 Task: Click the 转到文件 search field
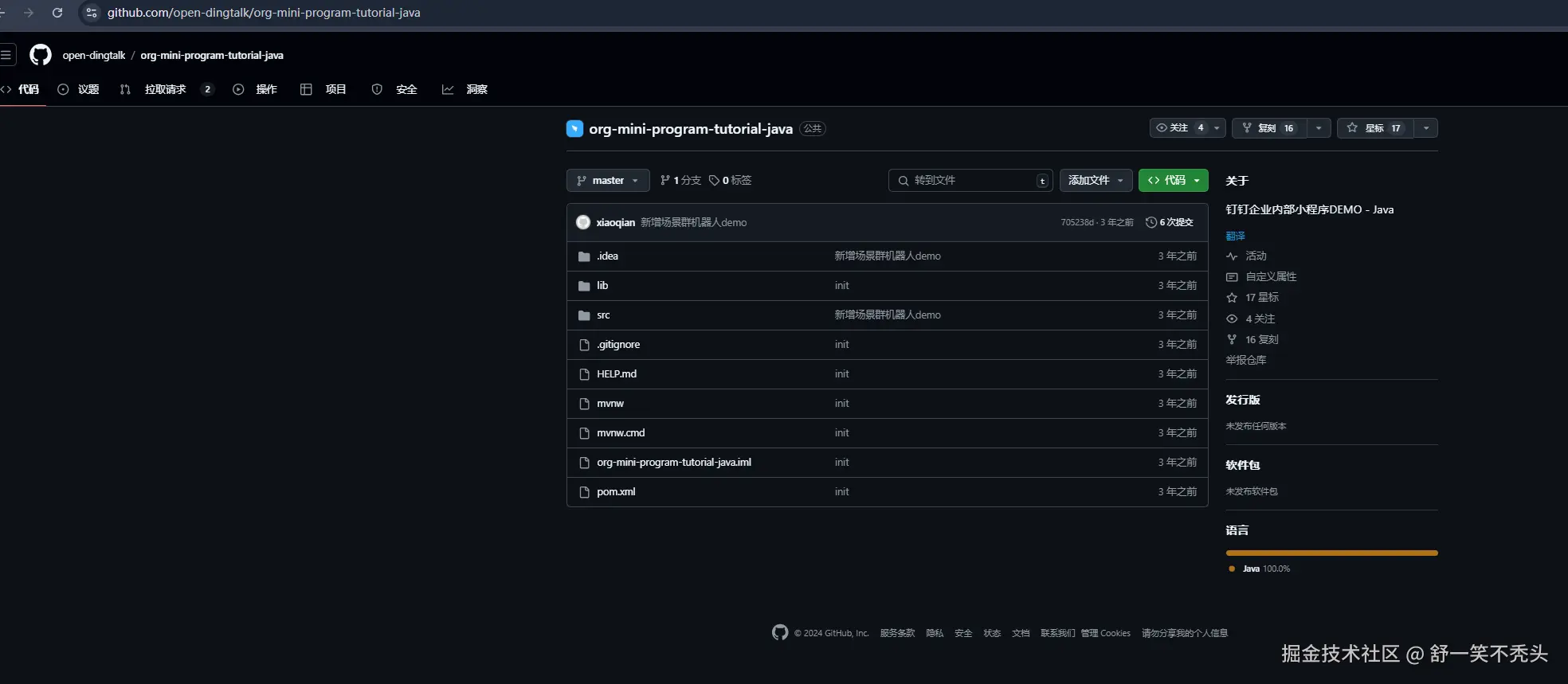coord(970,181)
